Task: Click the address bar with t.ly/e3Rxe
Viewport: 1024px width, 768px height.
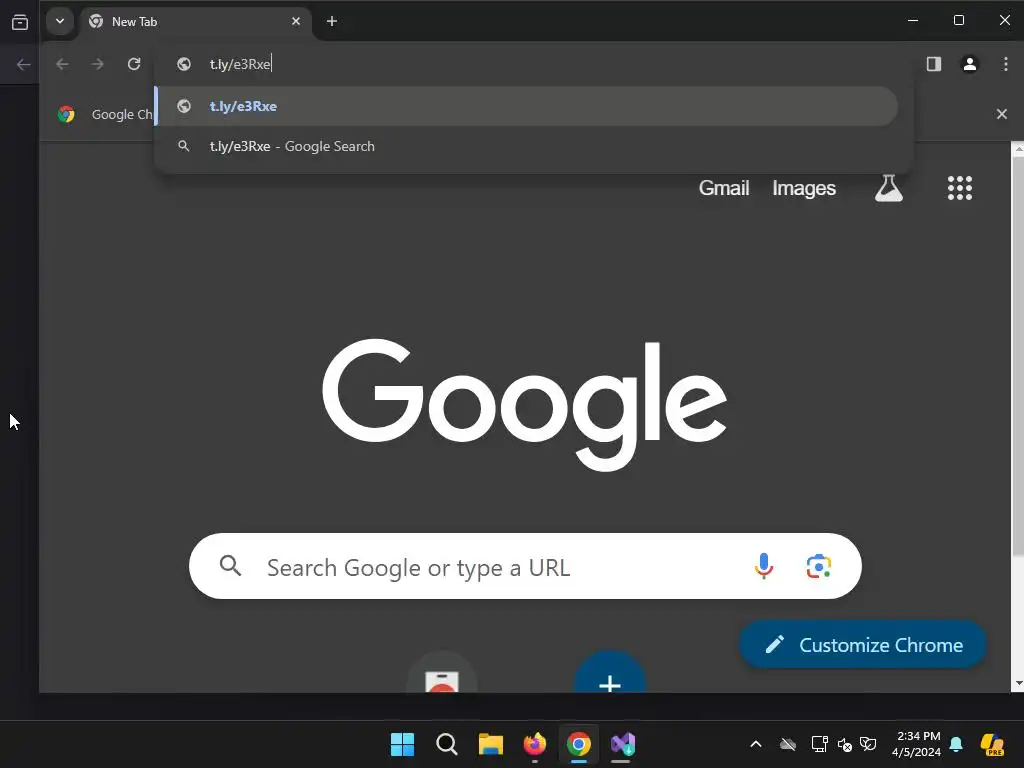Action: (532, 64)
